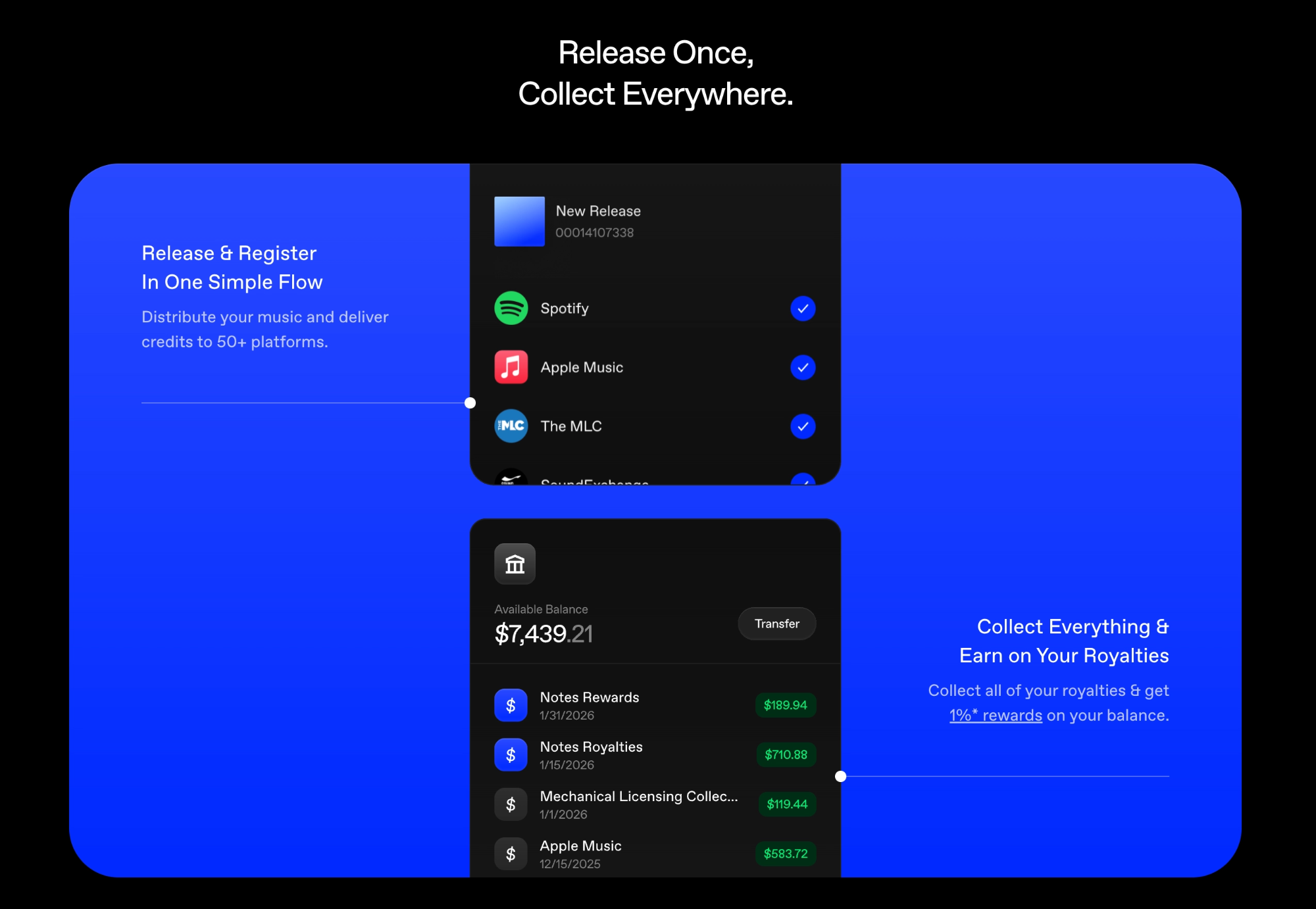
Task: Click the Collect Everything & Earn heading
Action: (x=1064, y=641)
